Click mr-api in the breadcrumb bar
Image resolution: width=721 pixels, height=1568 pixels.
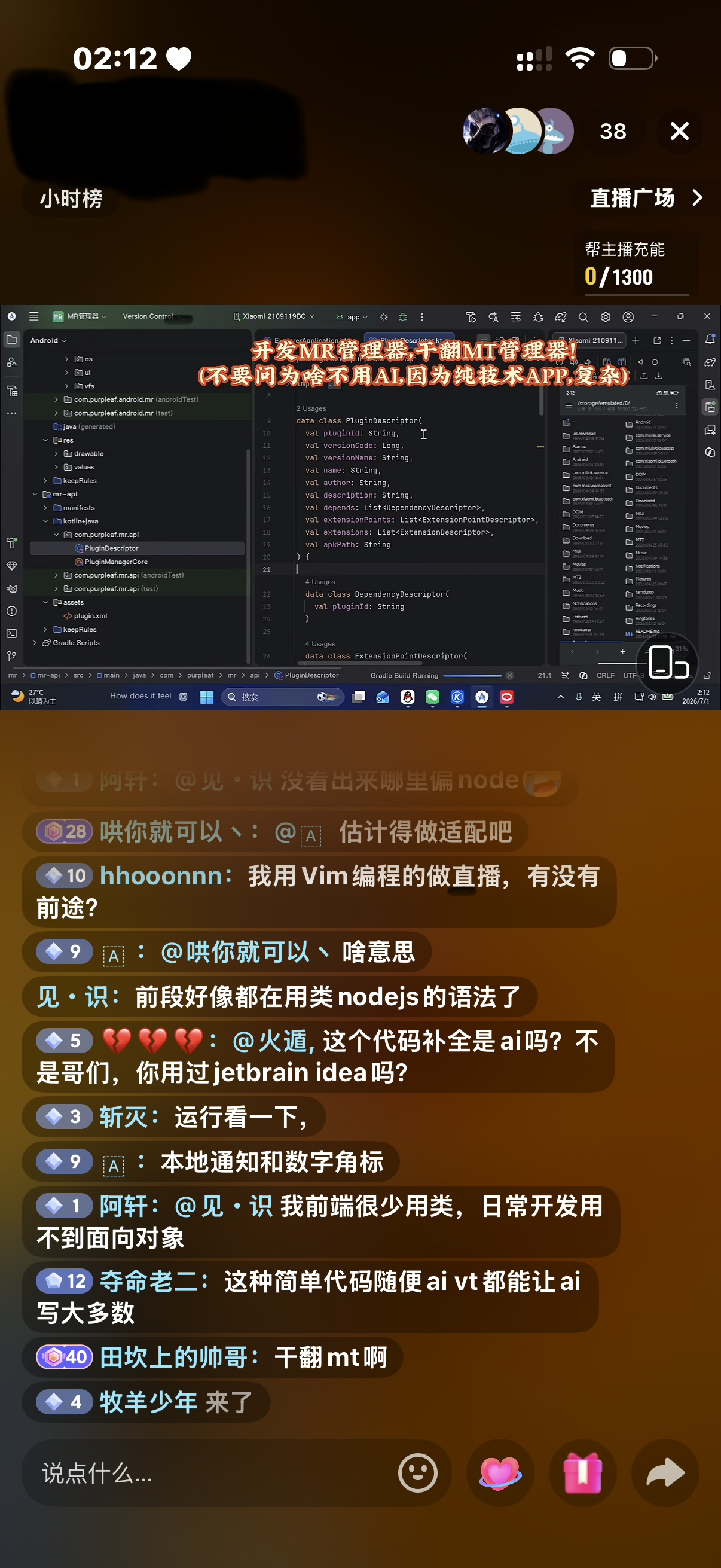pyautogui.click(x=45, y=676)
